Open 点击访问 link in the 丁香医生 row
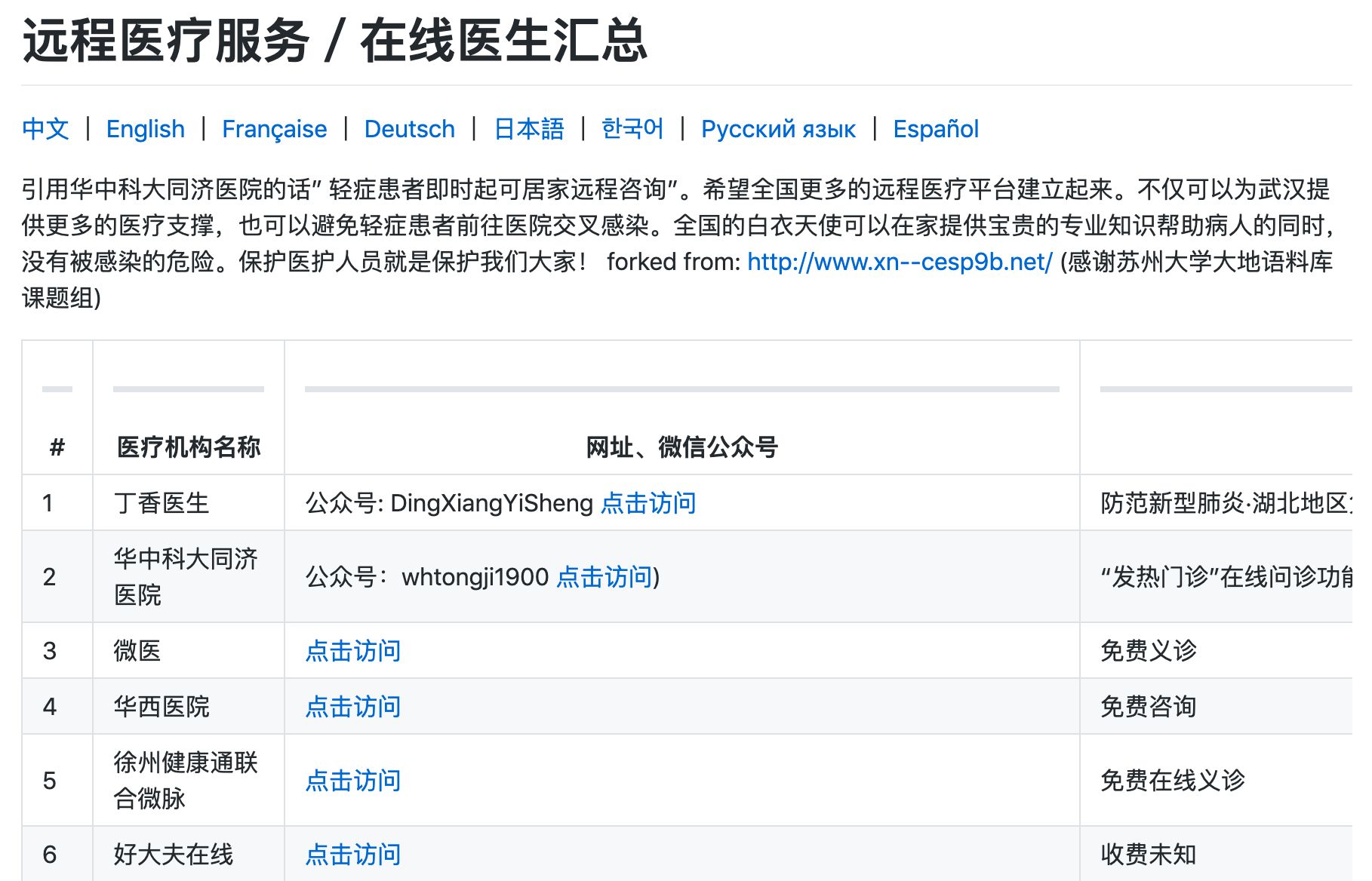This screenshot has width=1372, height=881. (x=648, y=503)
